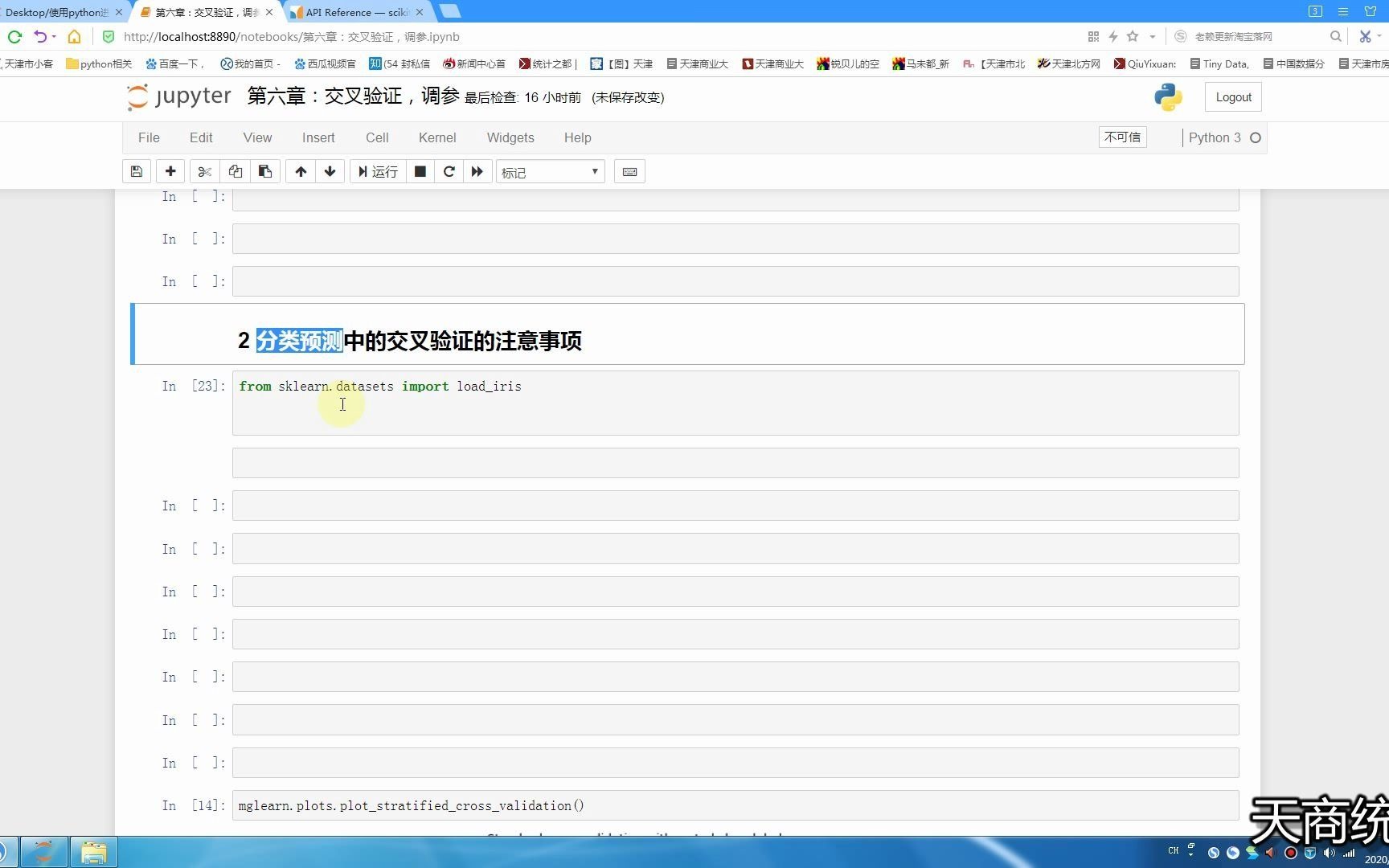Viewport: 1389px width, 868px height.
Task: Click the In [23] prompt label
Action: point(194,386)
